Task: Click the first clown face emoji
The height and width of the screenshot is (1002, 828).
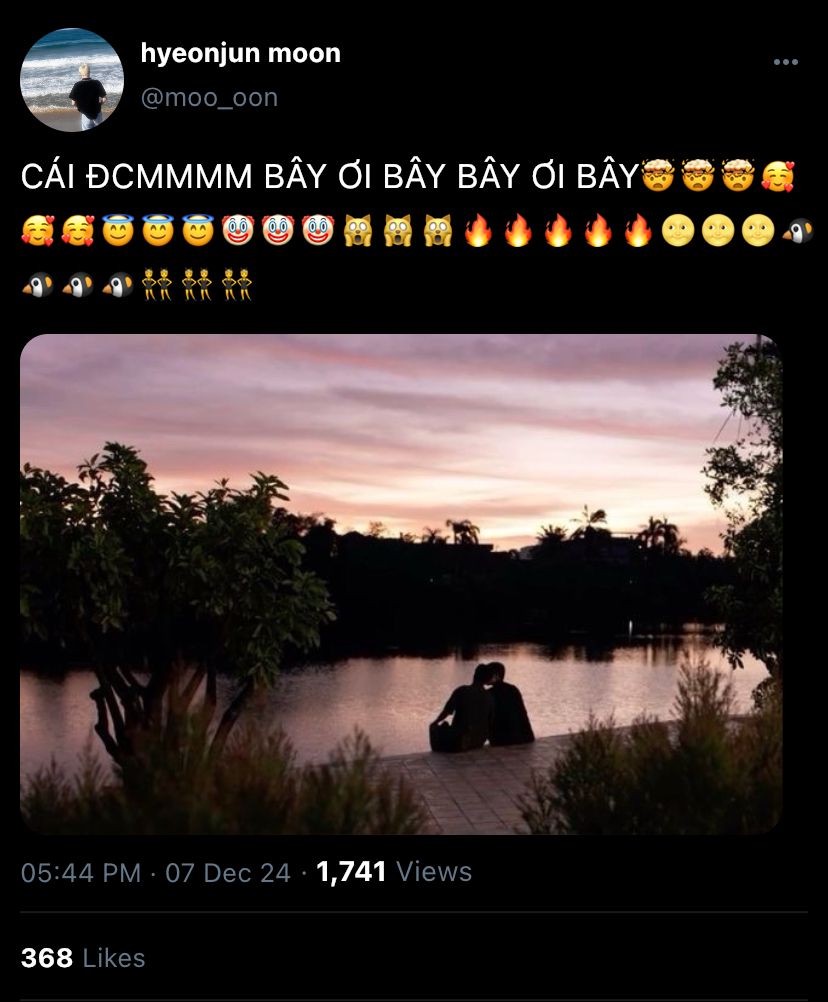Action: [238, 231]
